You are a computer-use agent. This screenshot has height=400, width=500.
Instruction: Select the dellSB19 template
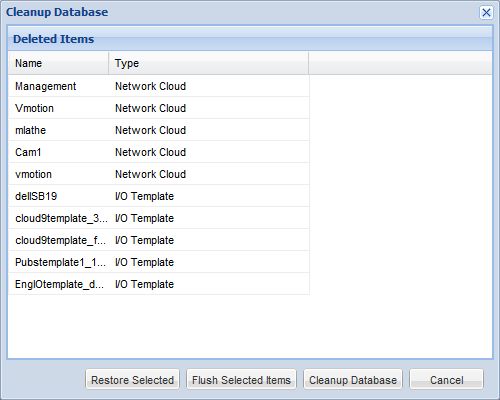click(159, 196)
